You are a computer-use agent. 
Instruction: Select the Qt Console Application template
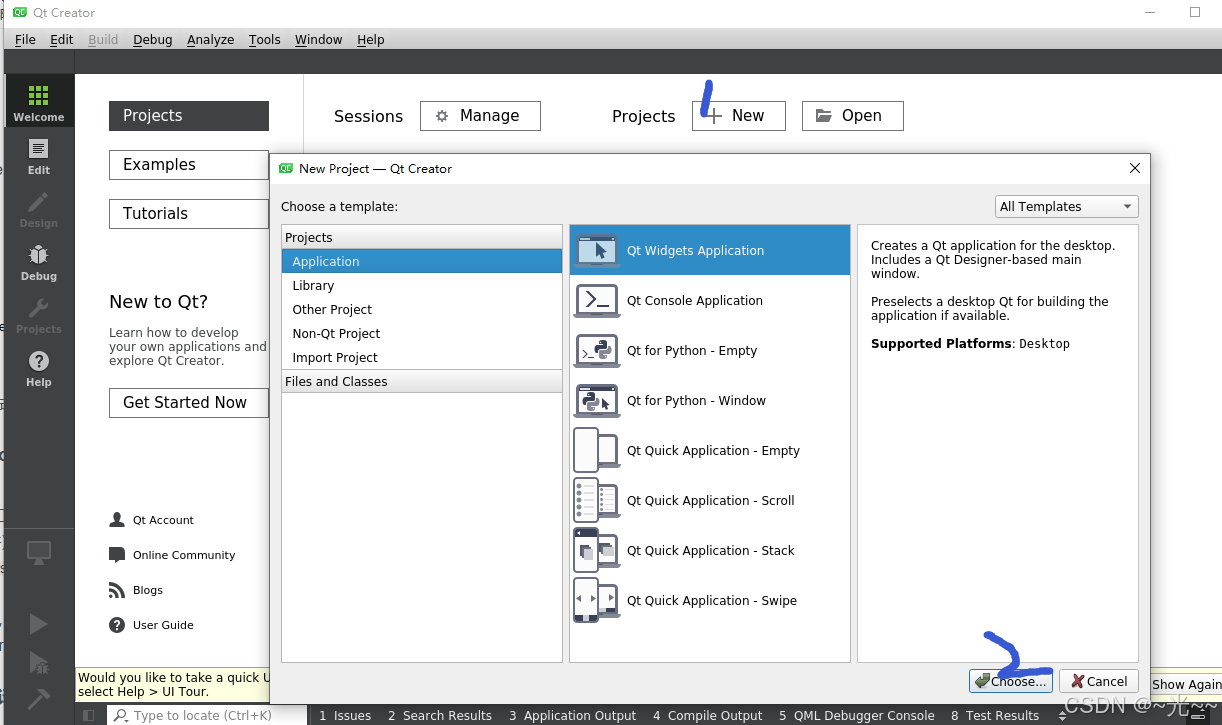tap(710, 300)
